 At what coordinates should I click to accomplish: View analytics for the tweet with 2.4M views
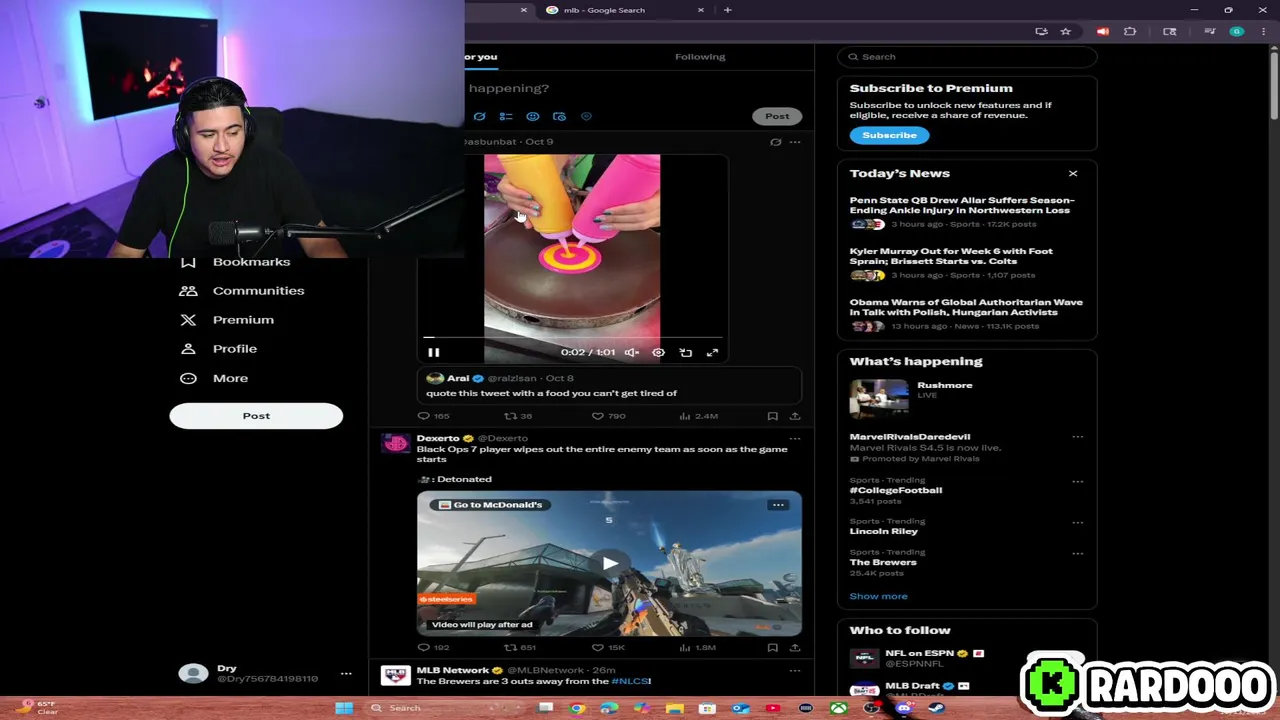pyautogui.click(x=700, y=416)
